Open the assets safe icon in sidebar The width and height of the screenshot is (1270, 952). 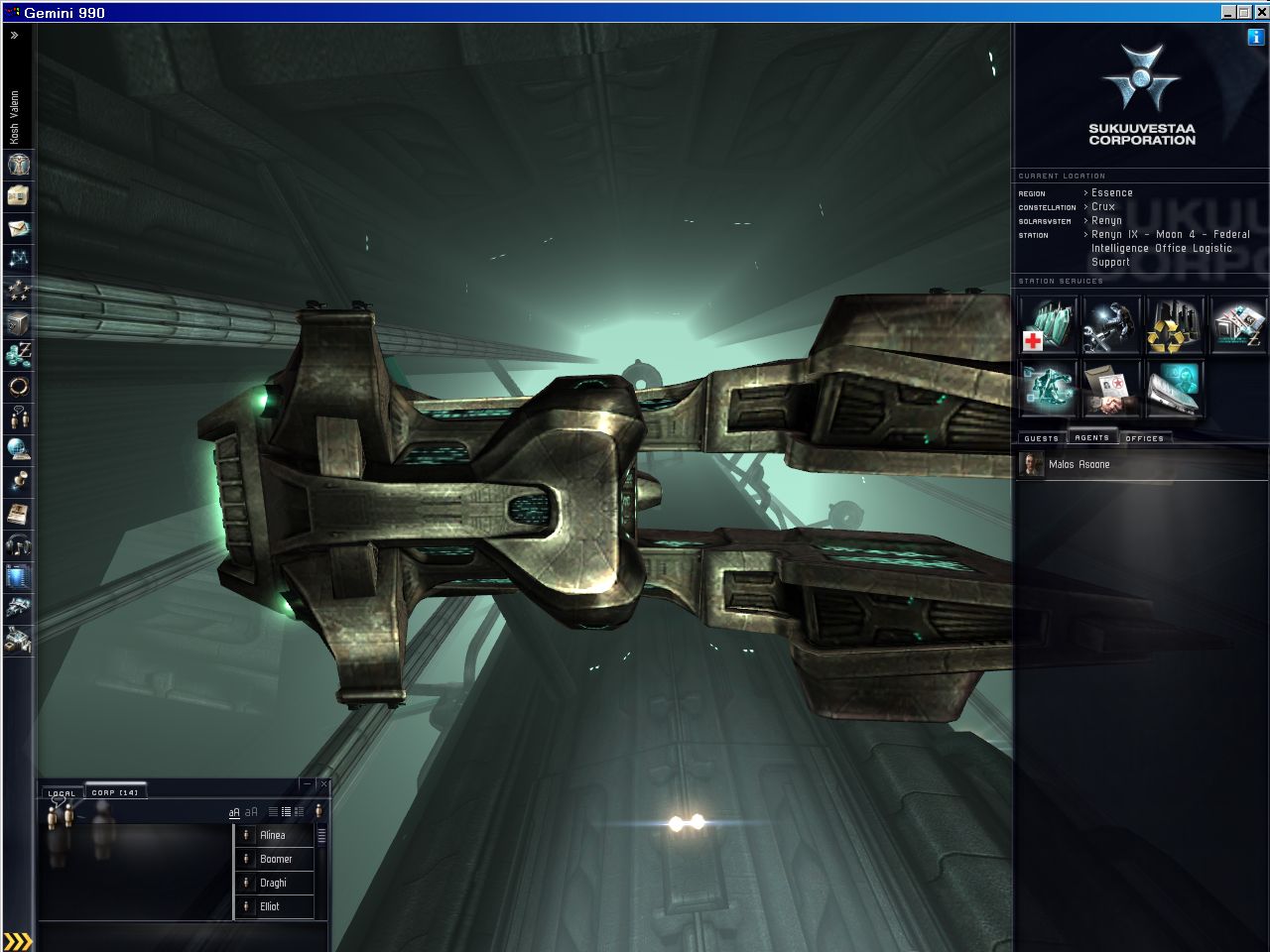click(x=18, y=322)
